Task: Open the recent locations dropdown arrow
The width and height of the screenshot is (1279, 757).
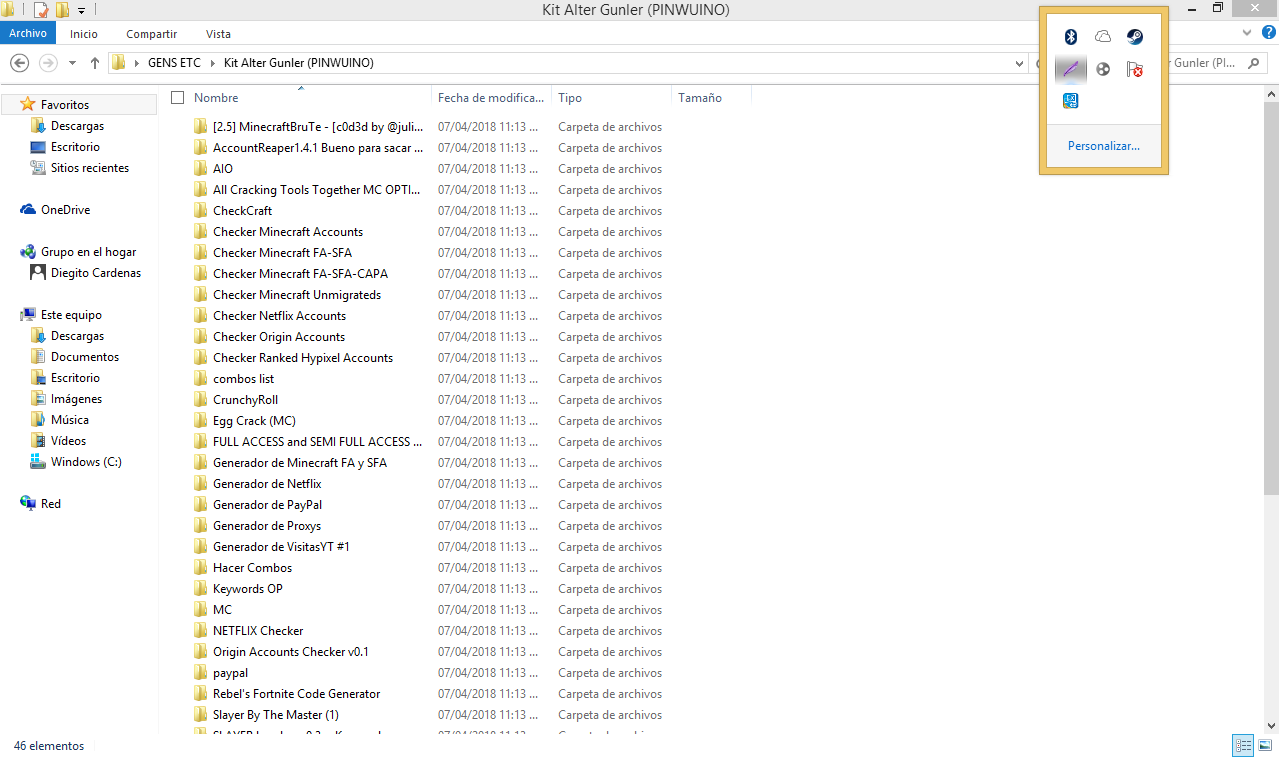Action: 72,63
